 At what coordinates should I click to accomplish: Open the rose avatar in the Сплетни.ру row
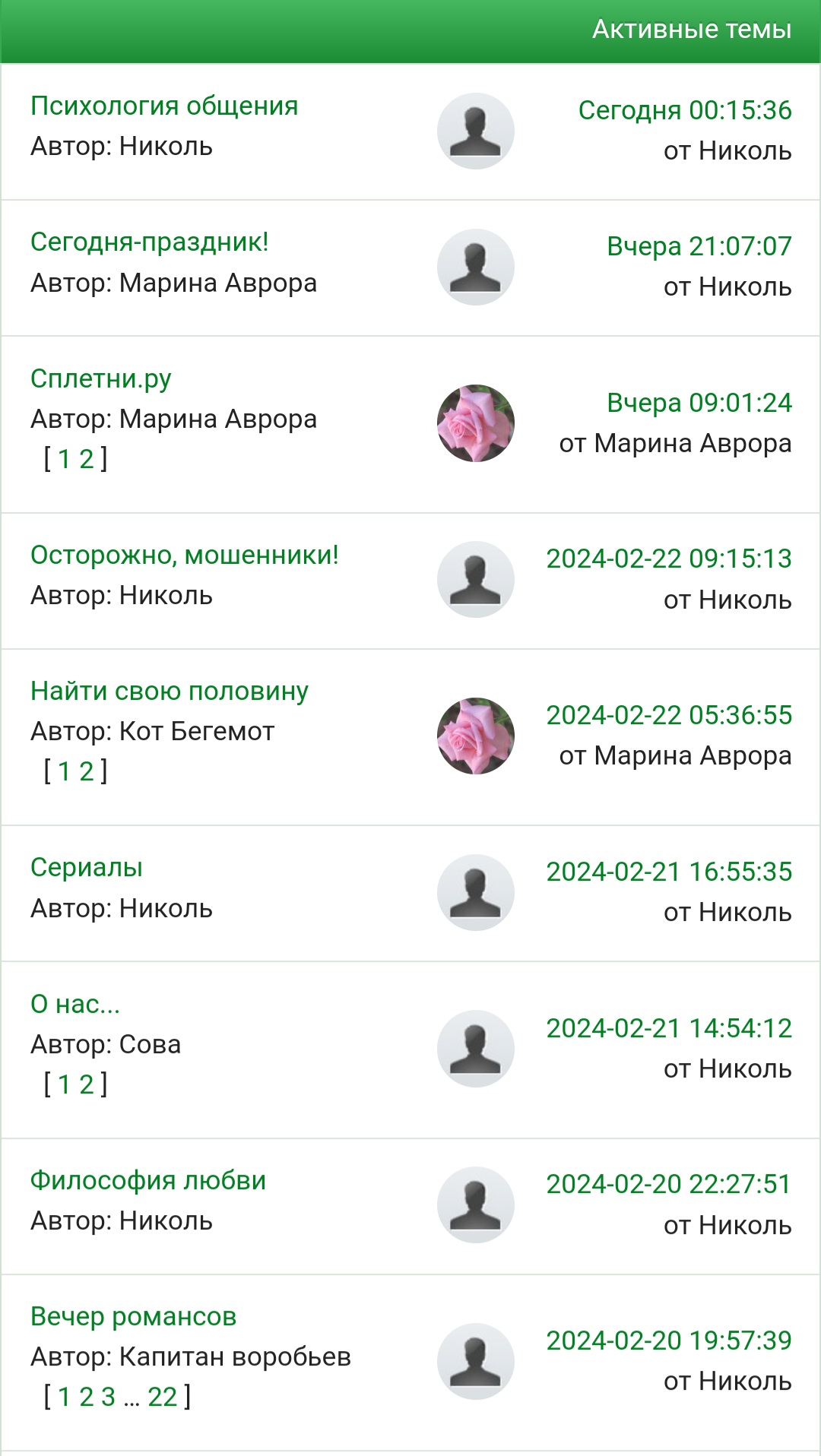point(476,423)
